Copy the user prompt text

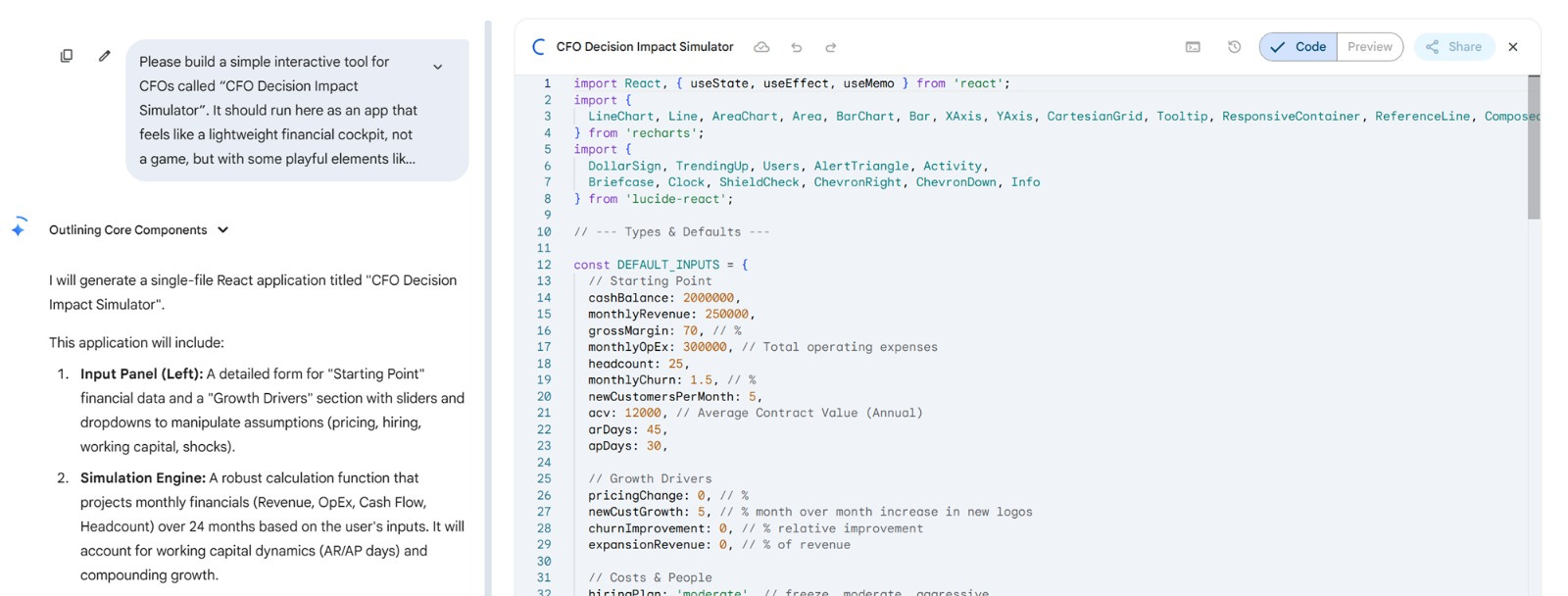(x=67, y=56)
